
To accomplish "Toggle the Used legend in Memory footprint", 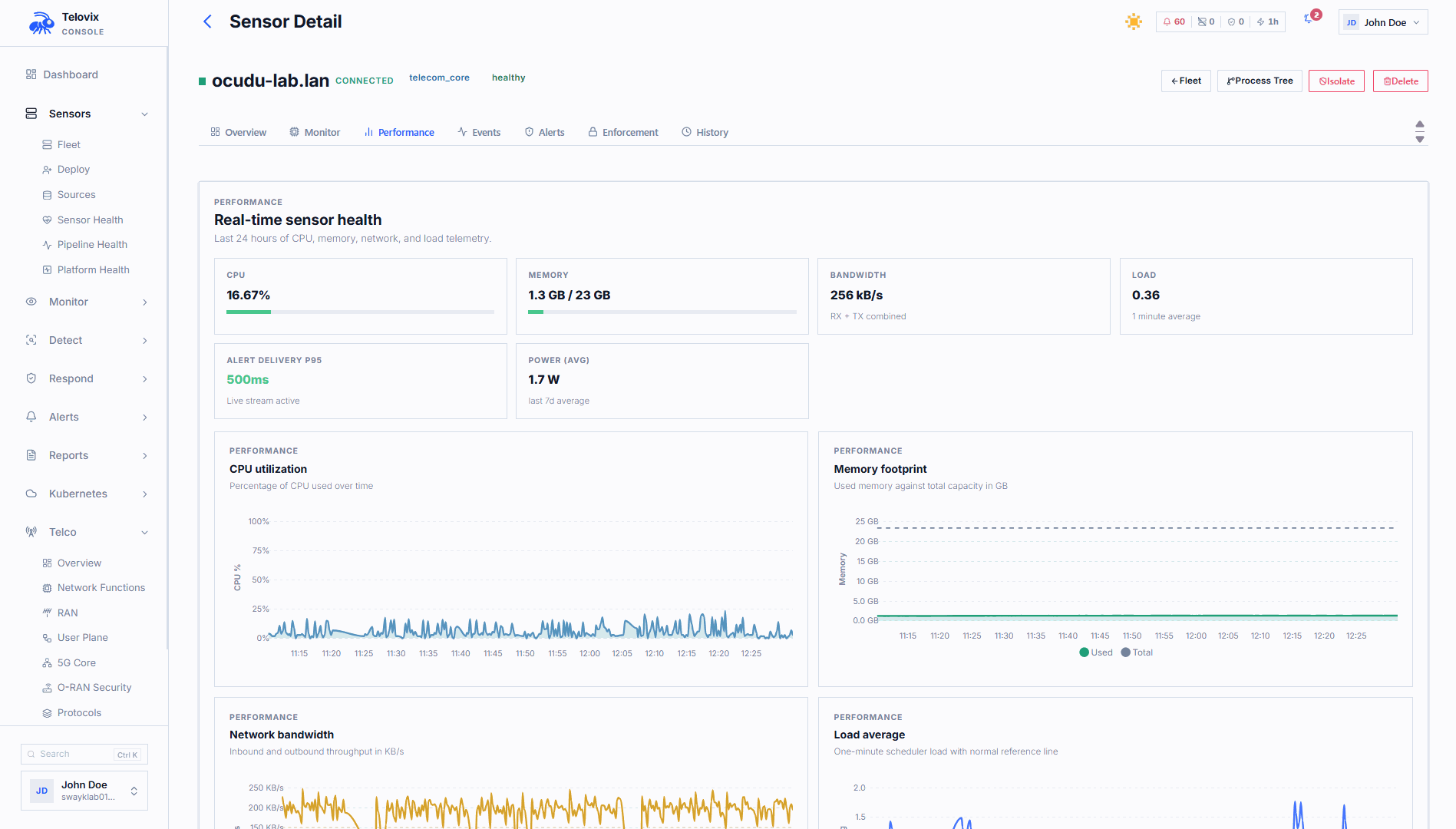I will pos(1095,652).
